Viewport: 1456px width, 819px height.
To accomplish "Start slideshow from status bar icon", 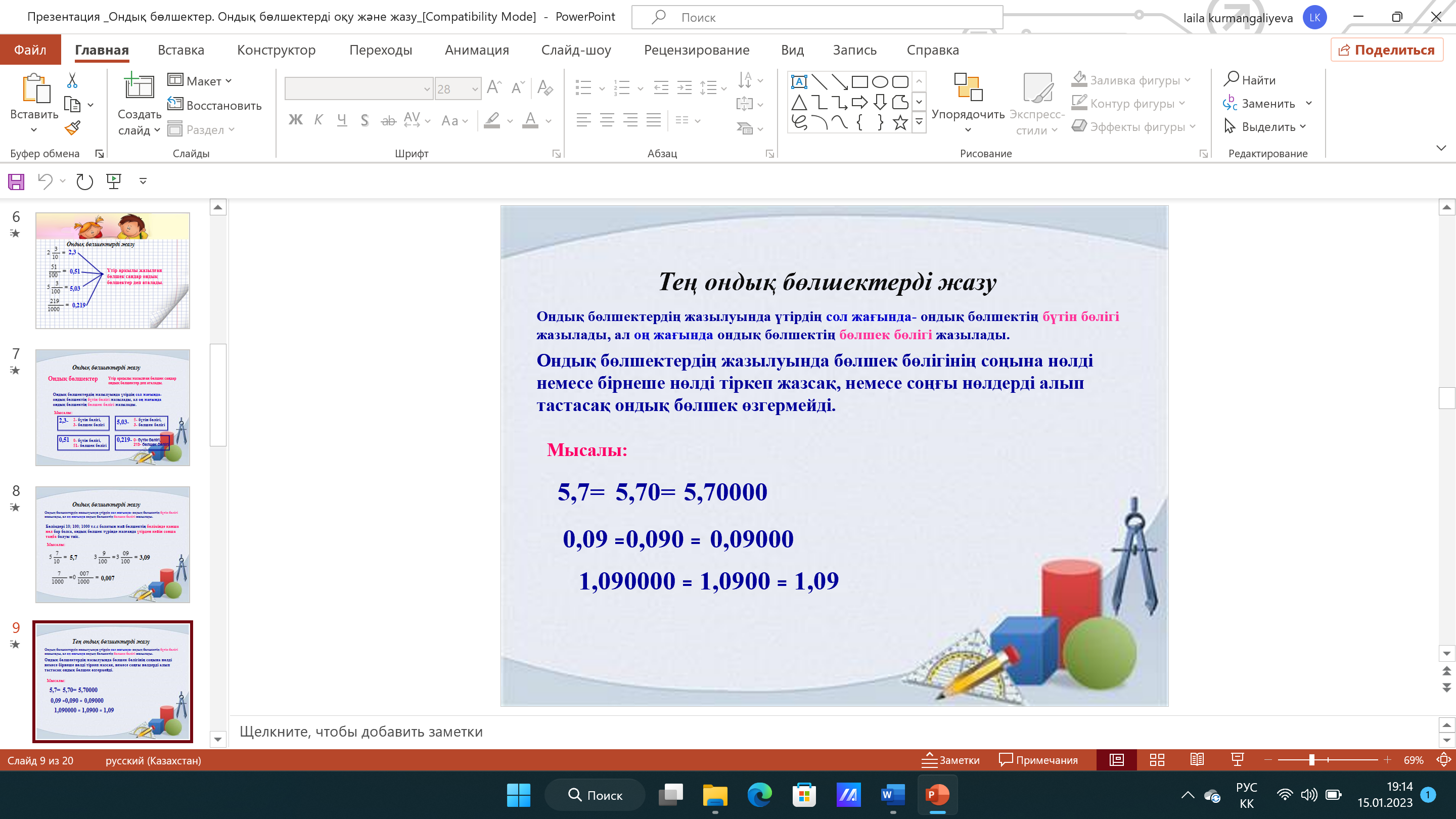I will pos(1237,760).
